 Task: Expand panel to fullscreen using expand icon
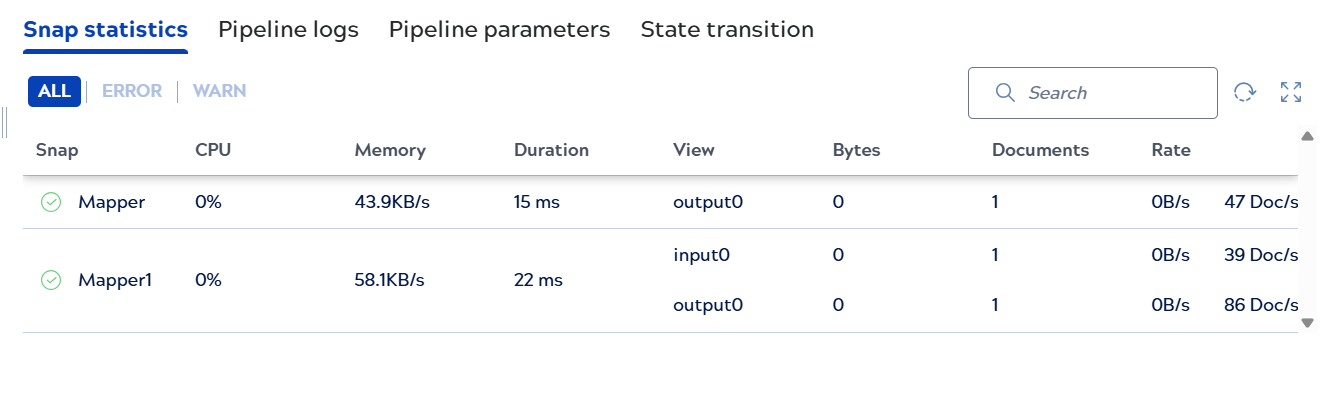click(1291, 92)
